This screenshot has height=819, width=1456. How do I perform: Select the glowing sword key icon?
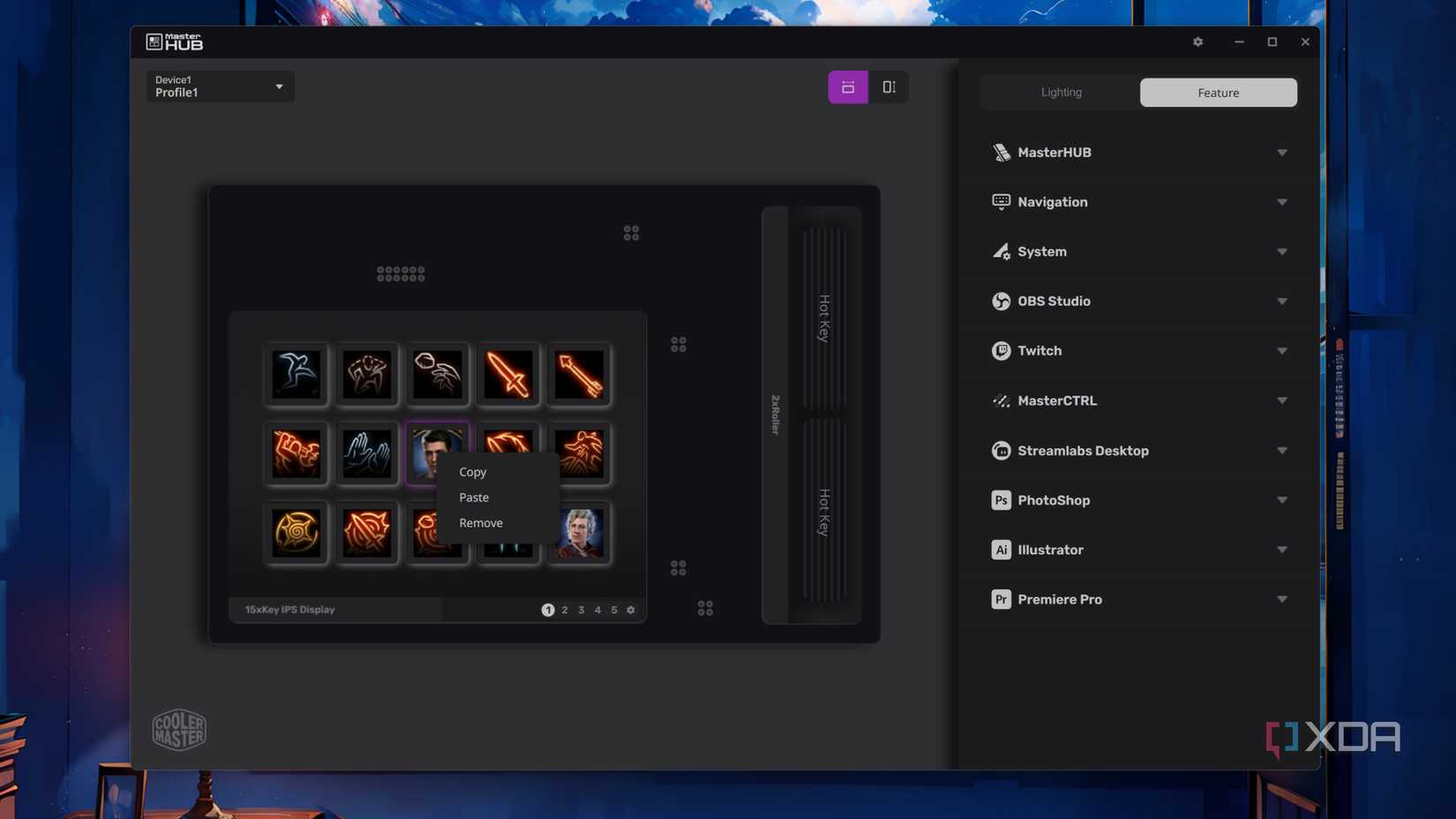(x=508, y=374)
